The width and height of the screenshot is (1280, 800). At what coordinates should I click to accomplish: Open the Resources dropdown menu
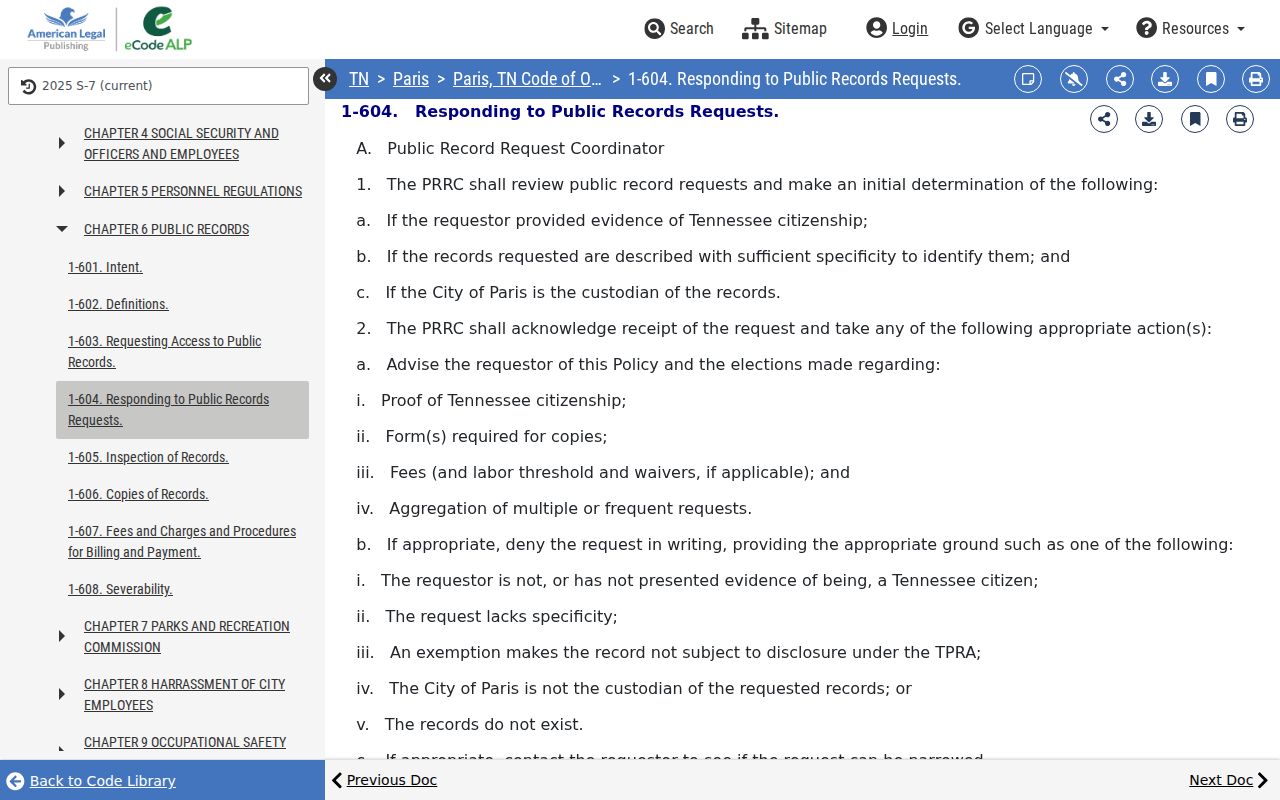[x=1191, y=29]
